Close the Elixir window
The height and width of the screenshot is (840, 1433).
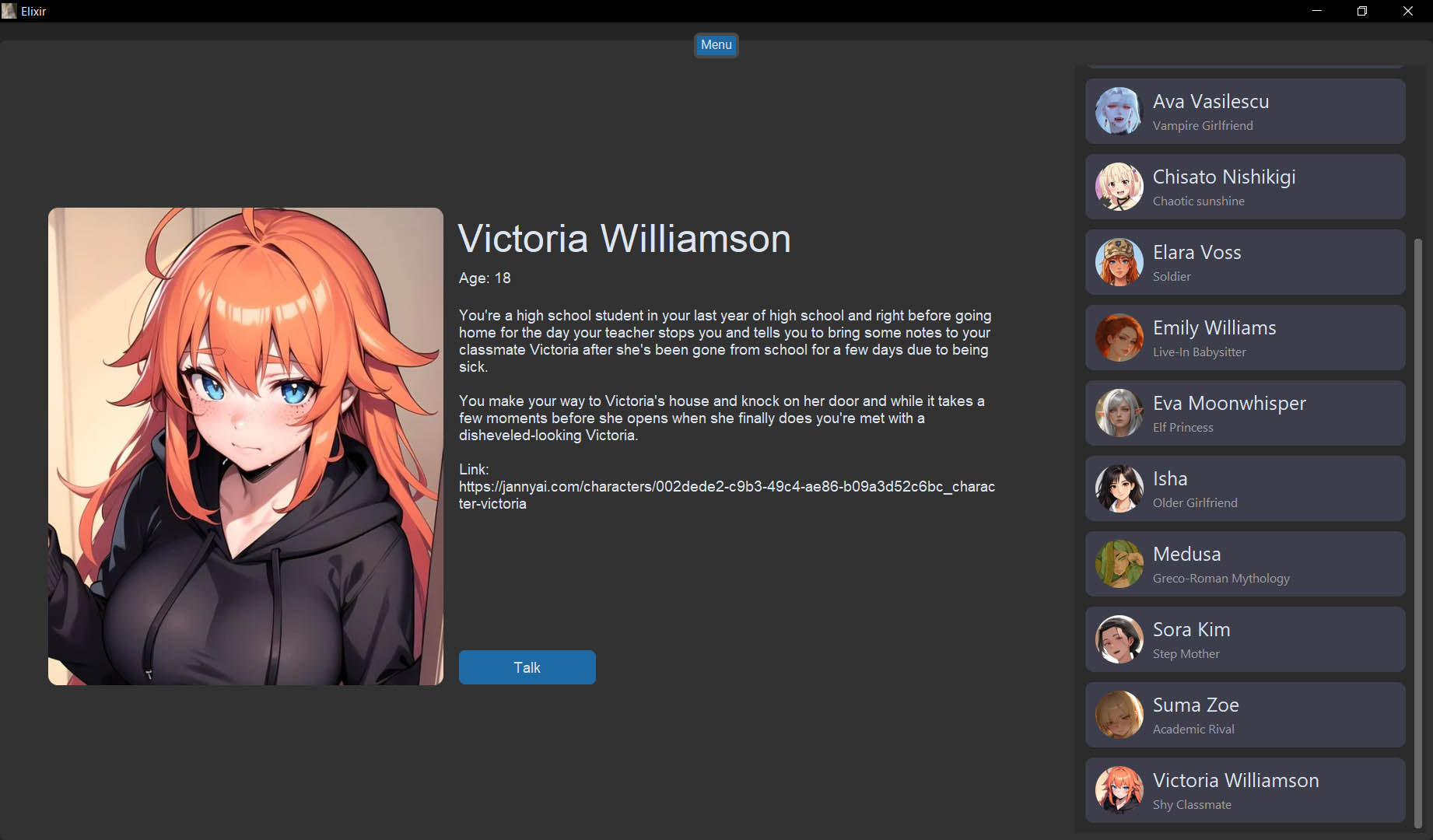(x=1408, y=11)
